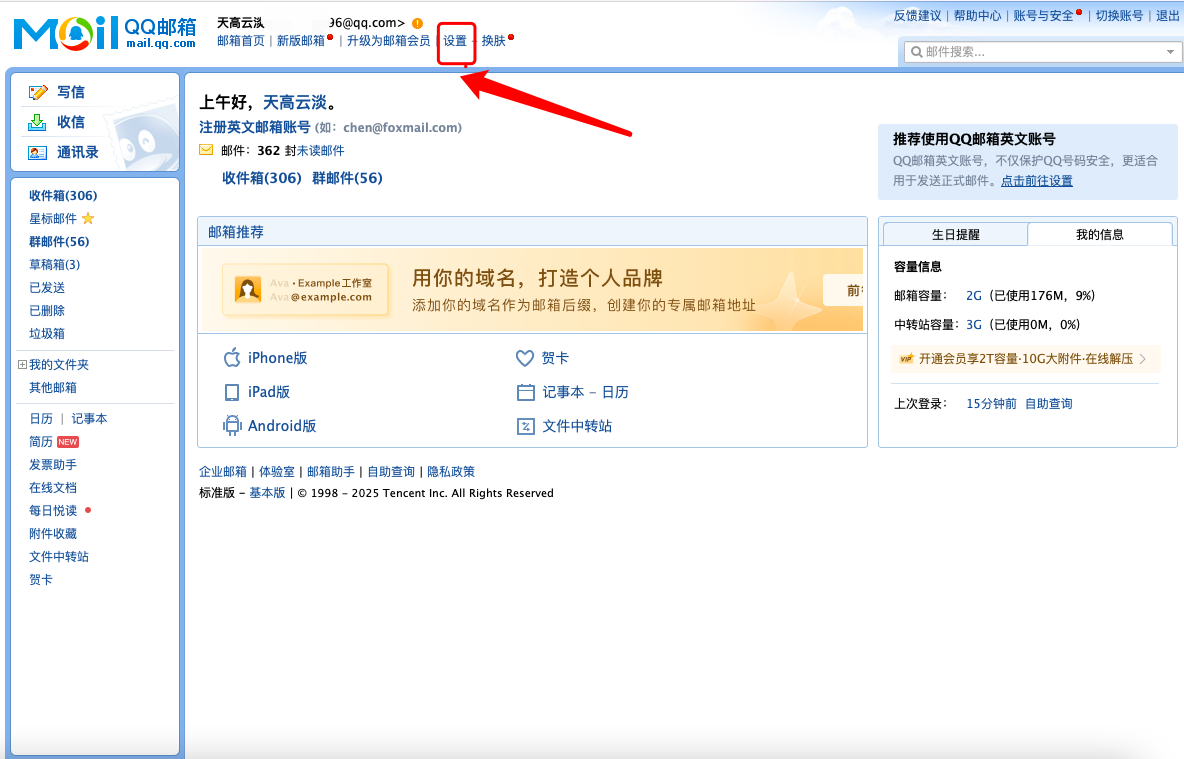Click the receive mail download icon
Viewport: 1184px width, 759px height.
[x=37, y=122]
